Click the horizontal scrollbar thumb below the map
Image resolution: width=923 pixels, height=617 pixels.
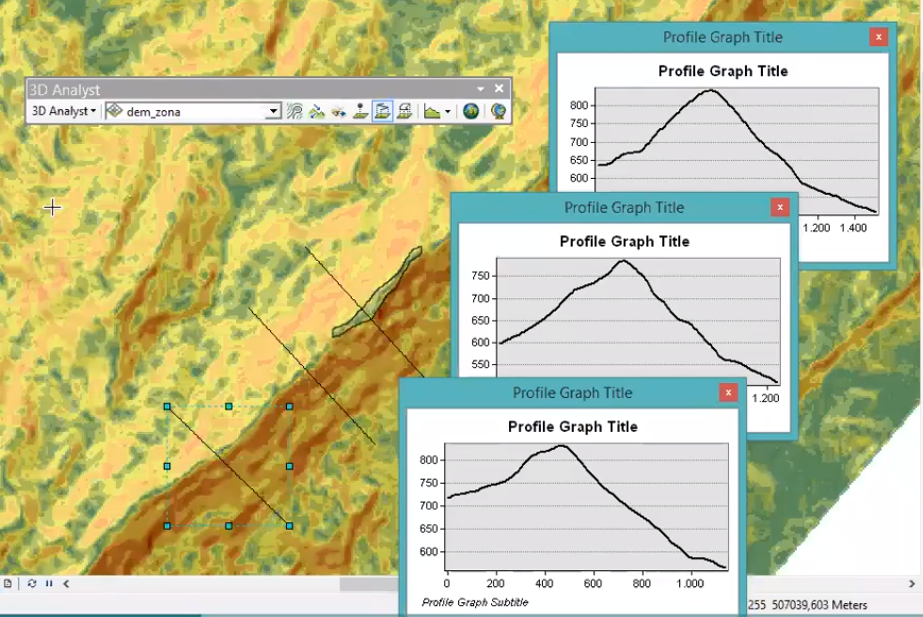click(x=370, y=583)
